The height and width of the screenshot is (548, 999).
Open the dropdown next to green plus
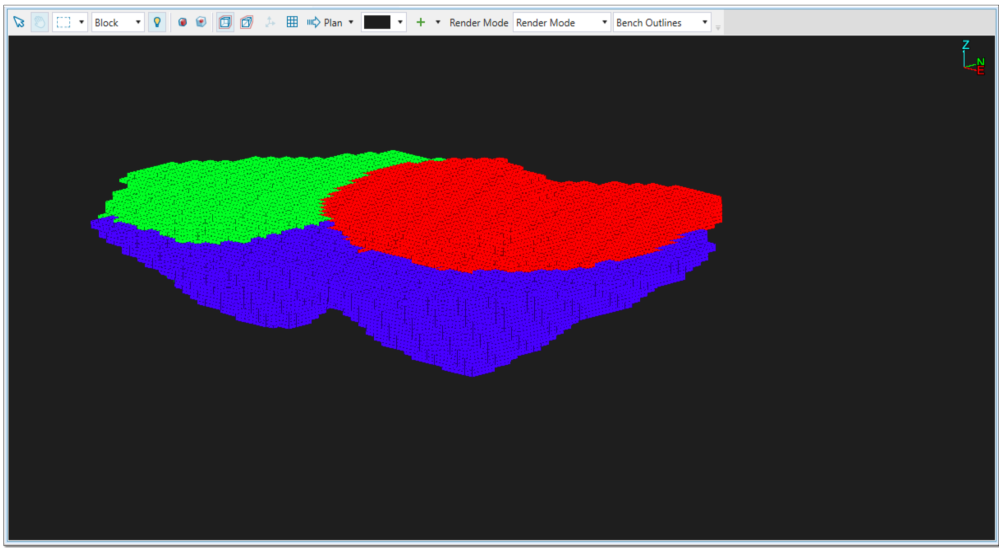pyautogui.click(x=438, y=22)
